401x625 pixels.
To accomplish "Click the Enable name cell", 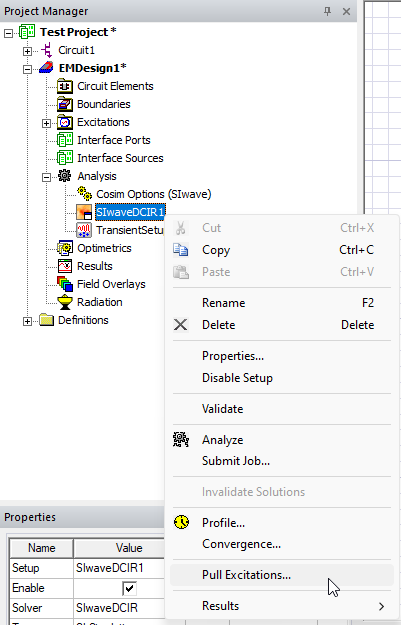I will pyautogui.click(x=41, y=588).
